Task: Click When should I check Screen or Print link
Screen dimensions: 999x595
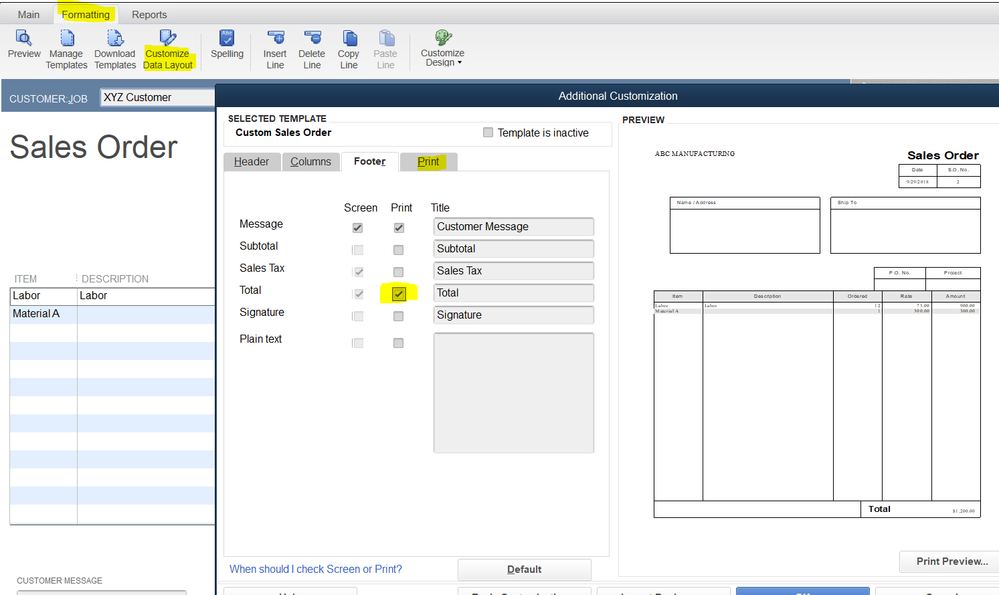Action: click(x=315, y=569)
